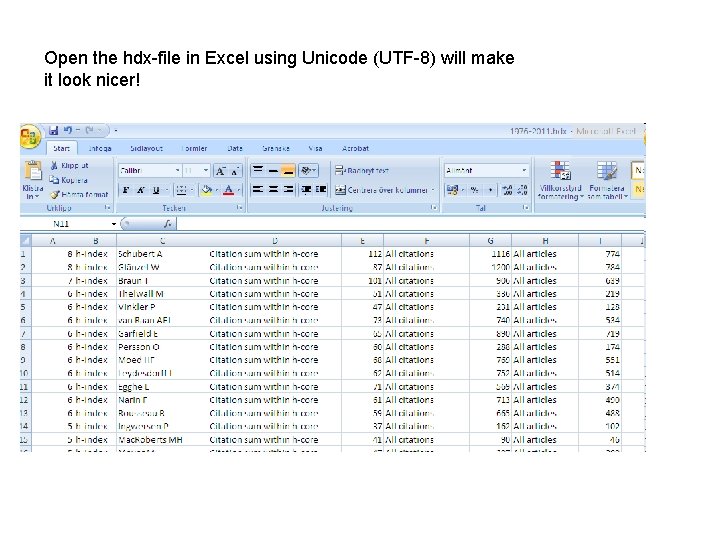Center cell text horizontally
Viewport: 720px width, 540px height.
[273, 189]
